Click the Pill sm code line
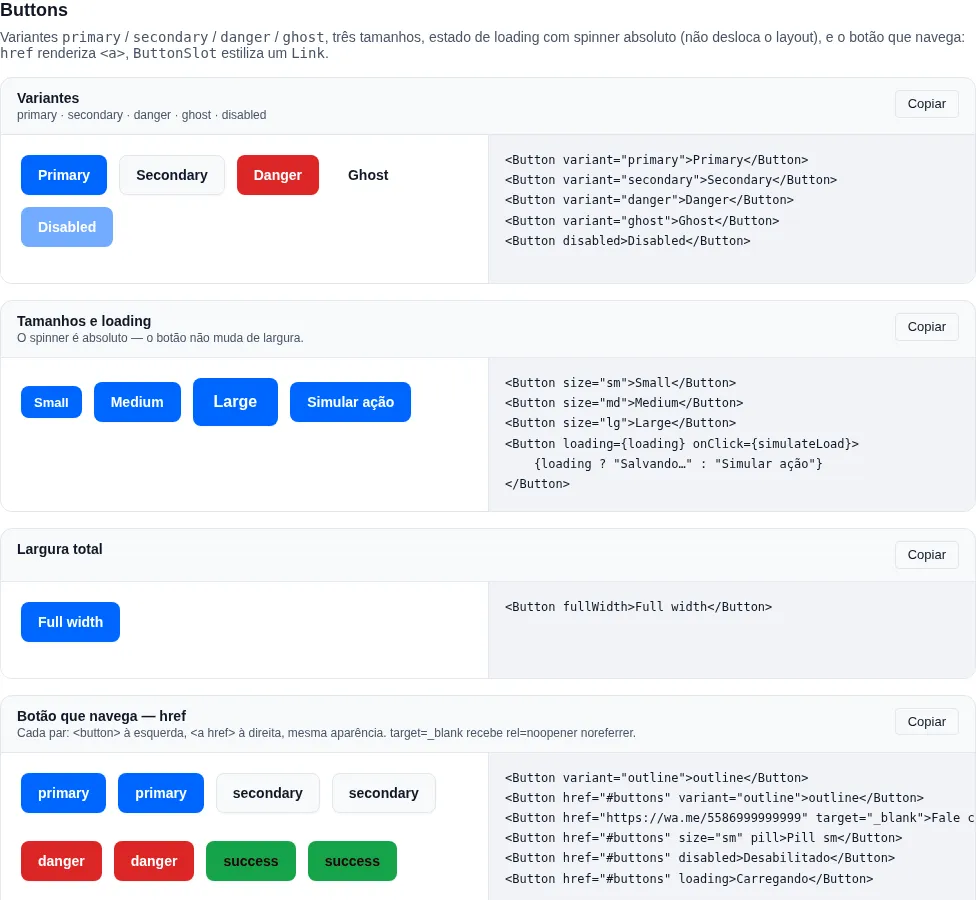 703,838
